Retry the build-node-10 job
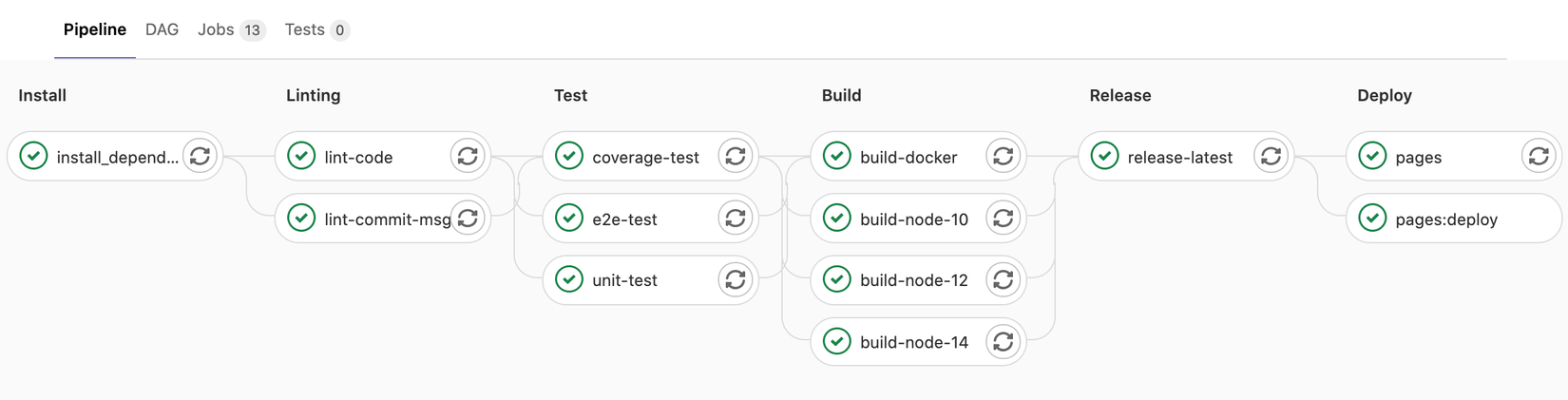 coord(1004,219)
